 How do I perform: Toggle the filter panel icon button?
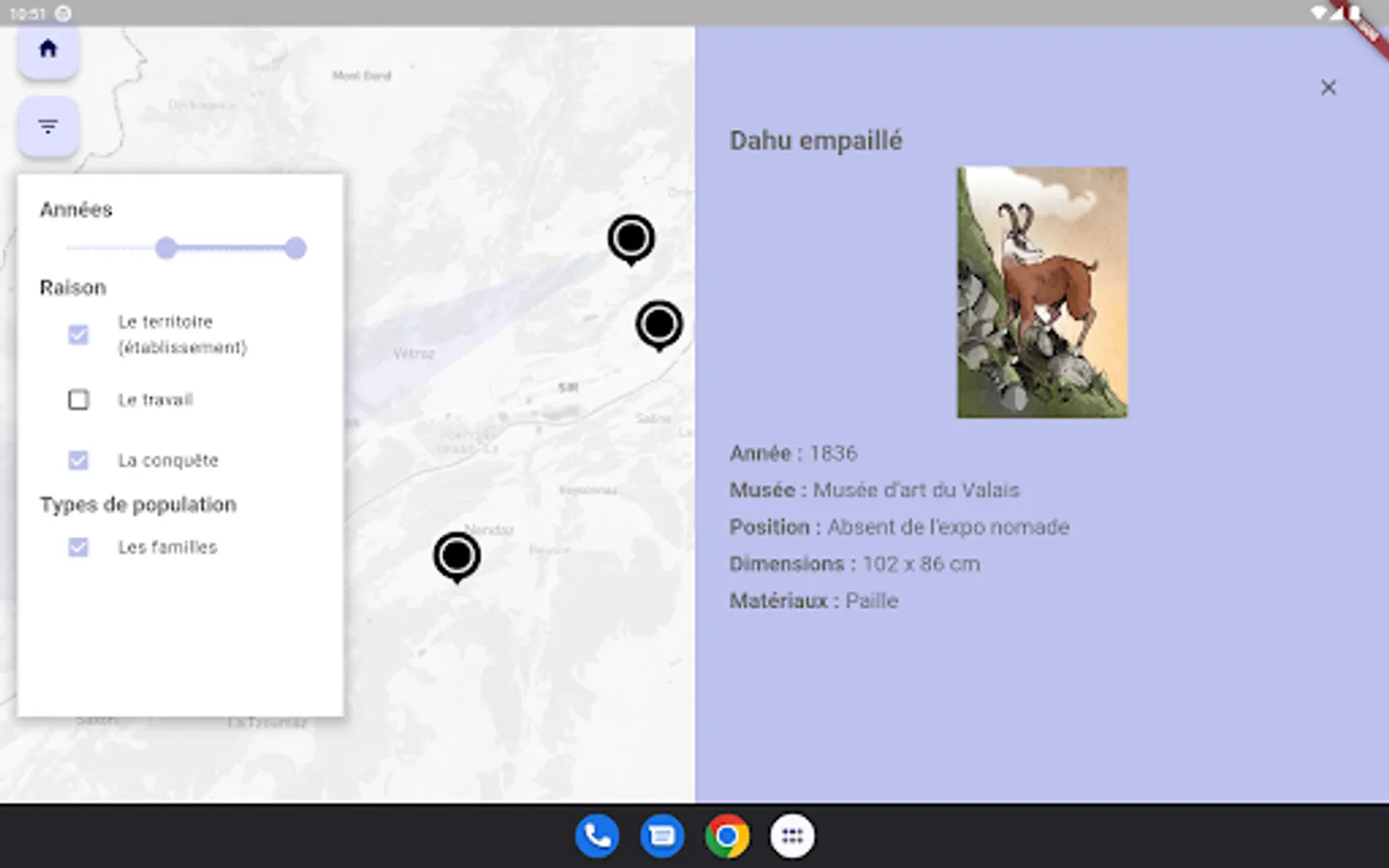(47, 126)
